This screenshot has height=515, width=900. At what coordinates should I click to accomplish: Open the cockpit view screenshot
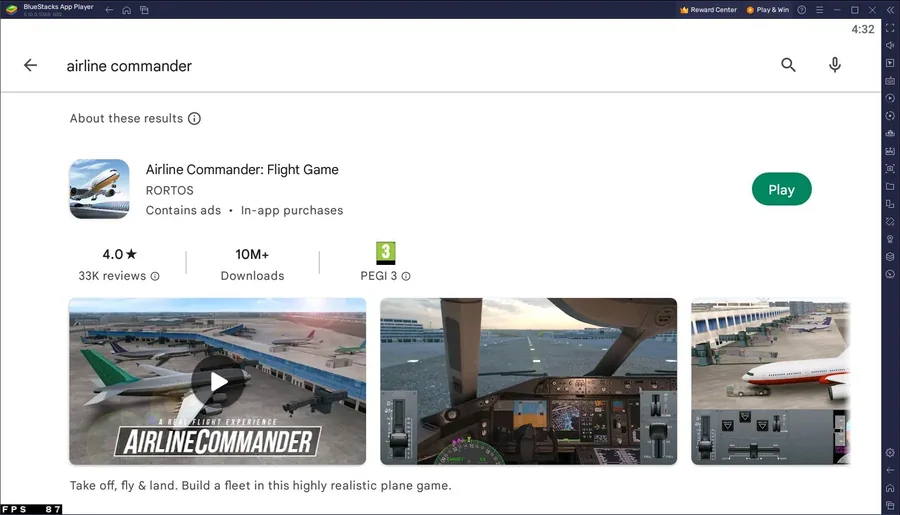tap(528, 381)
